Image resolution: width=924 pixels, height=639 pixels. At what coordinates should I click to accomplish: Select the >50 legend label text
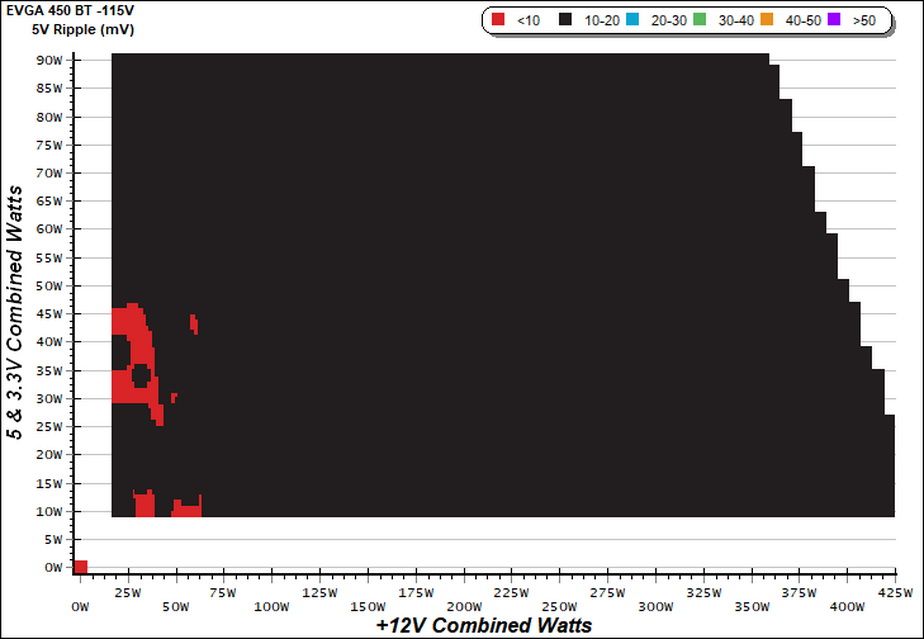tap(864, 21)
